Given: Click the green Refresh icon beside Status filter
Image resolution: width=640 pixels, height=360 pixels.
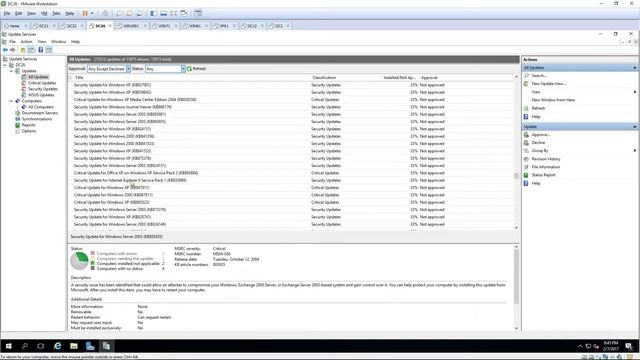Looking at the screenshot, I should [x=189, y=69].
